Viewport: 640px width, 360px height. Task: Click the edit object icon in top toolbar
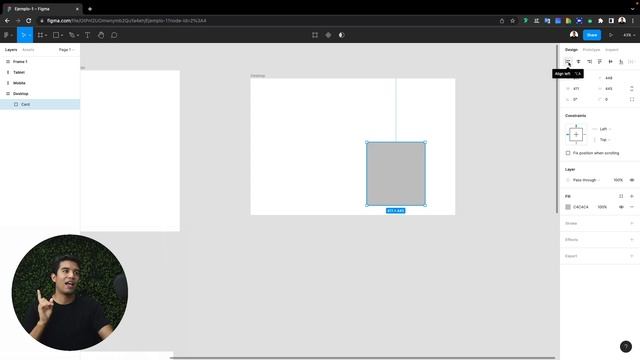point(315,35)
